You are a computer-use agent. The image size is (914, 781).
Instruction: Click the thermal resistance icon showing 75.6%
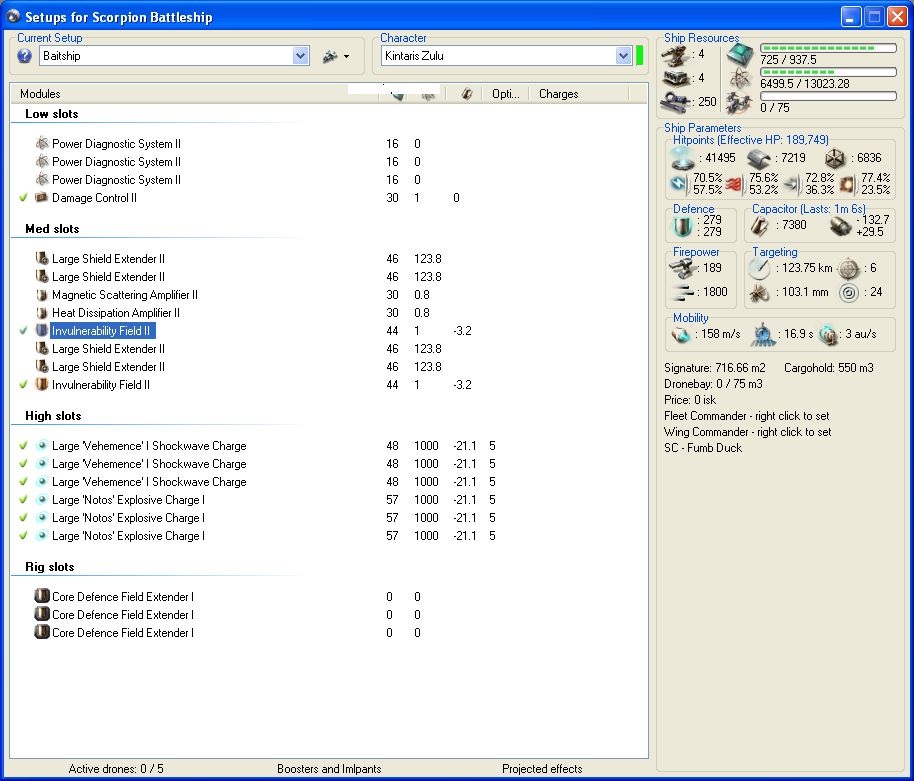pyautogui.click(x=735, y=185)
